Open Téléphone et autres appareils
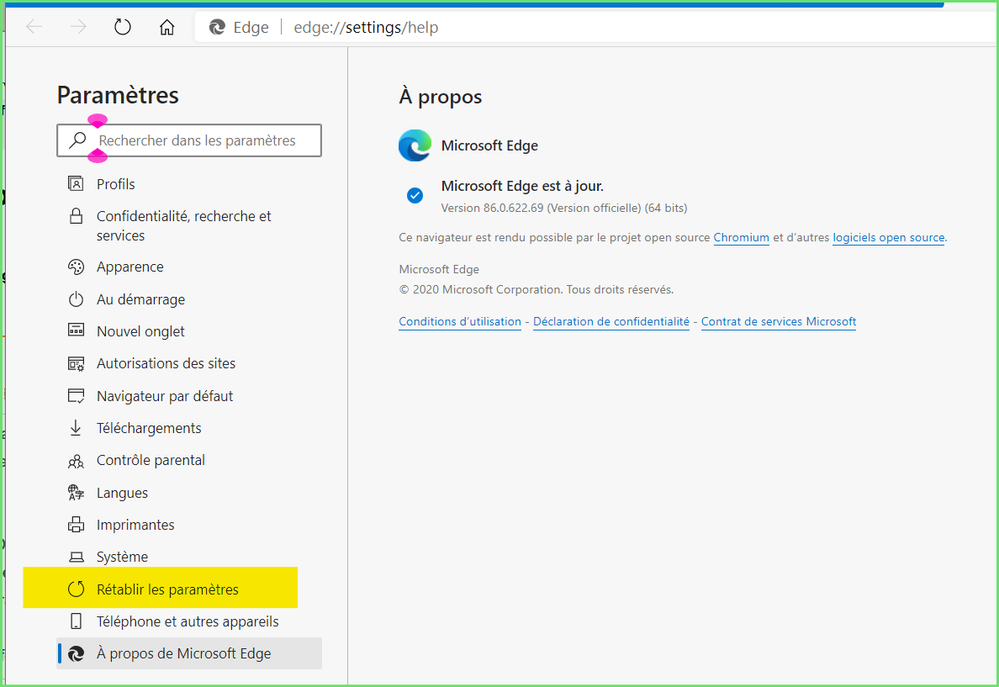 tap(189, 621)
